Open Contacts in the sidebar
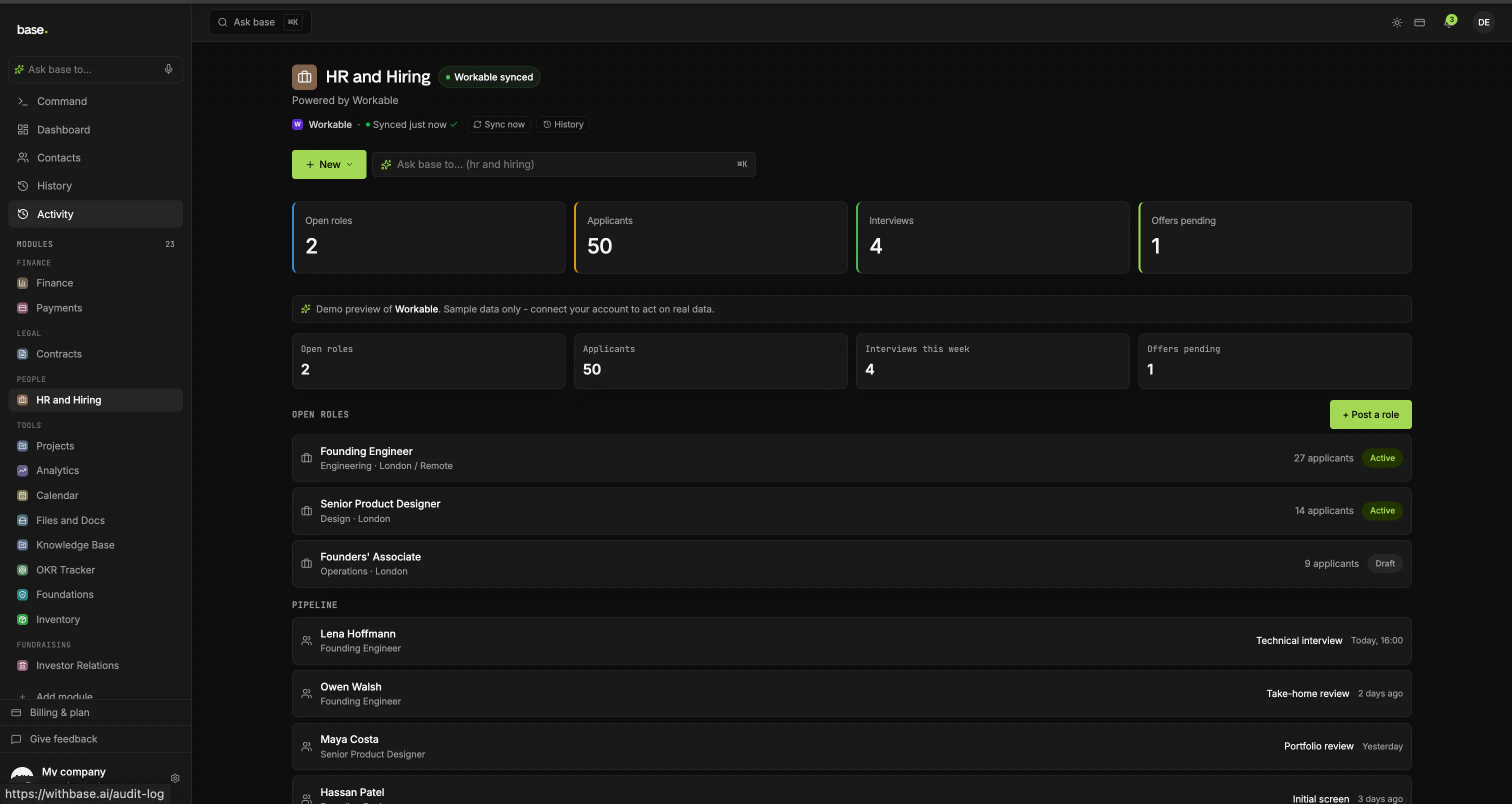The width and height of the screenshot is (1512, 804). [x=95, y=158]
